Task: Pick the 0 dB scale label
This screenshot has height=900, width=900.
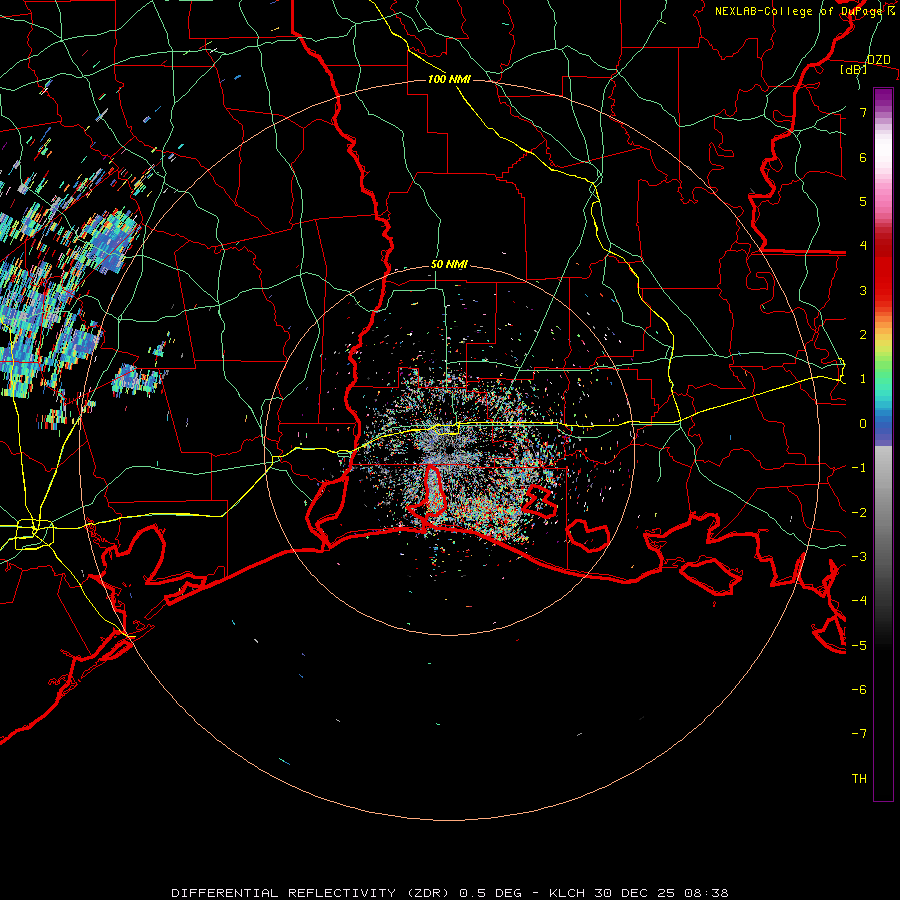Action: click(863, 424)
